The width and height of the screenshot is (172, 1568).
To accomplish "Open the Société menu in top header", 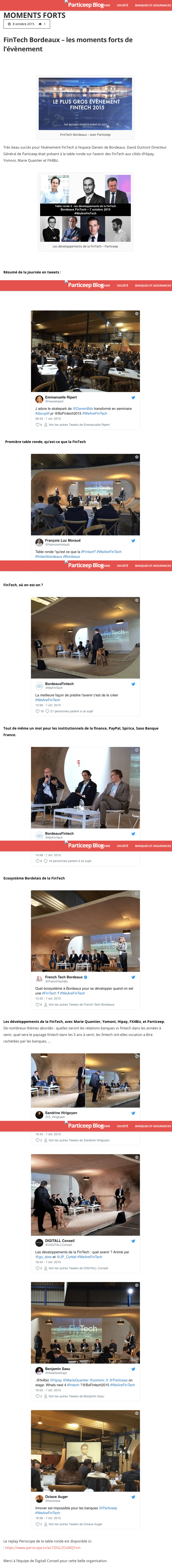I will [x=123, y=5].
